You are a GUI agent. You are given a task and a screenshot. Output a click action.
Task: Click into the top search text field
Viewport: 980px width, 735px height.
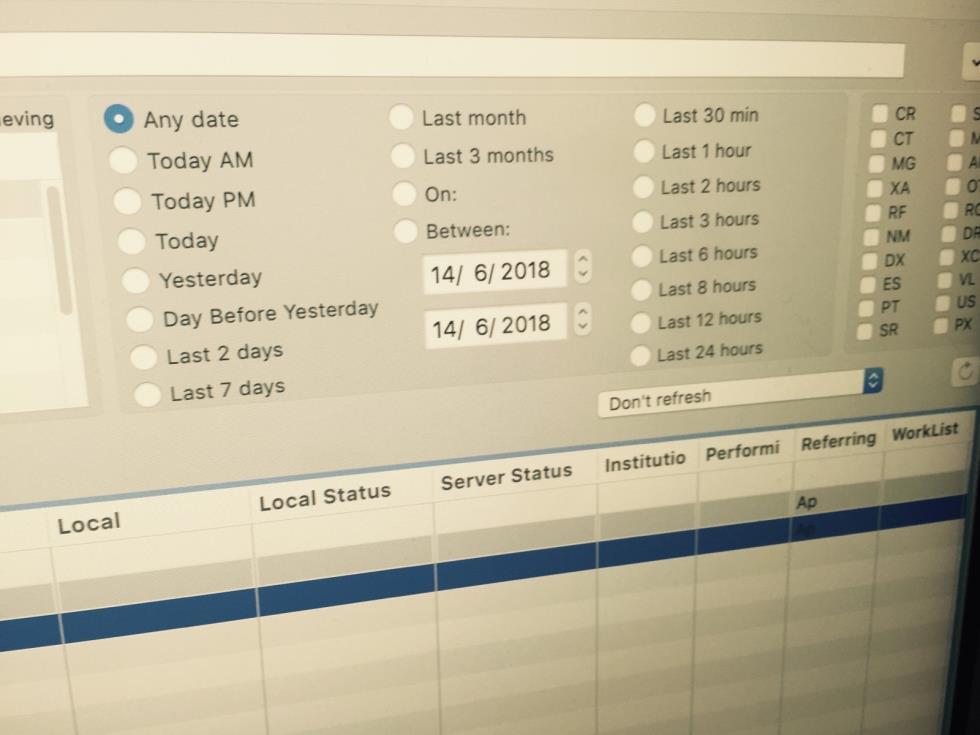click(450, 57)
